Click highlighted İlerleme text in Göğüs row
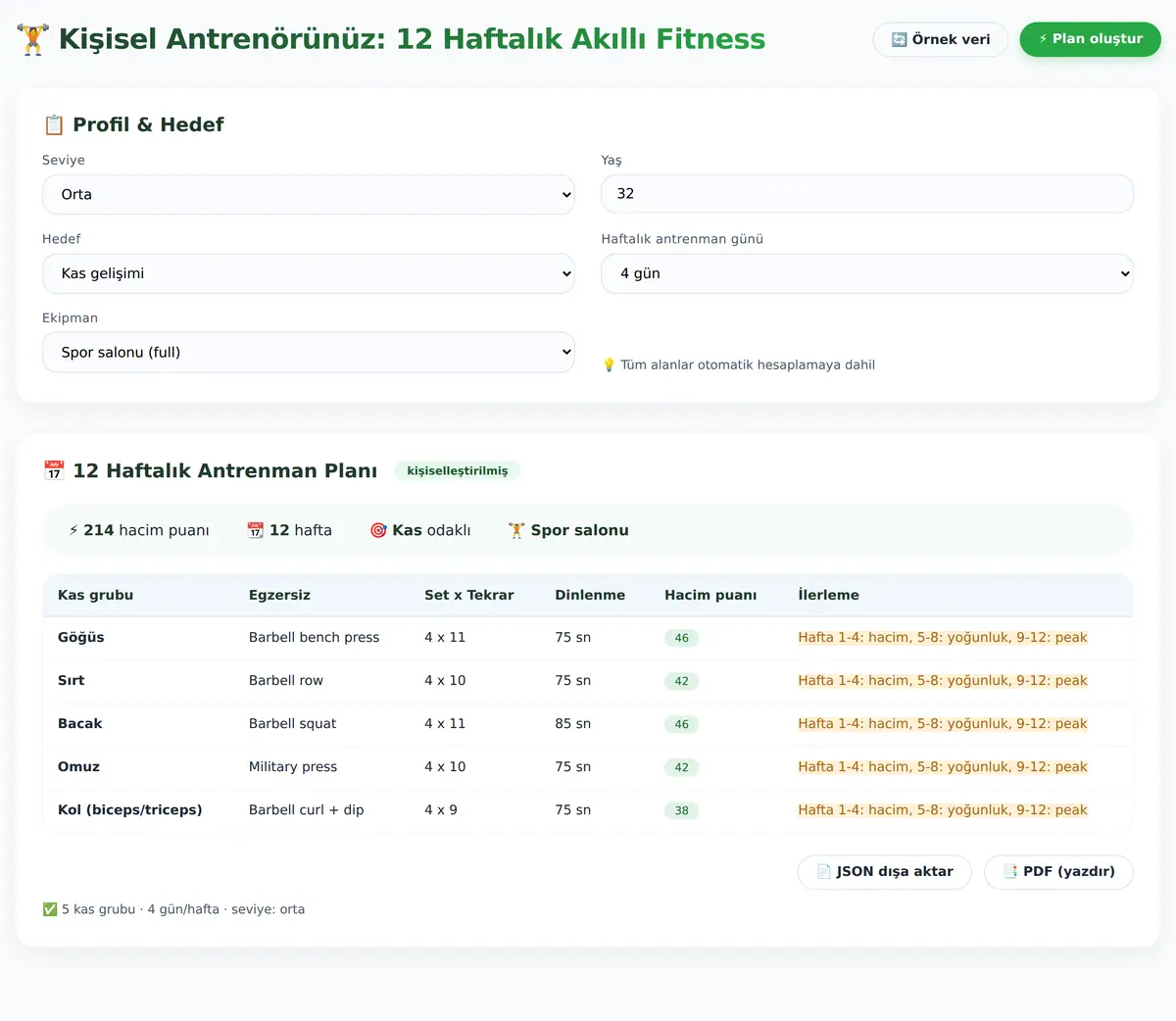 943,637
